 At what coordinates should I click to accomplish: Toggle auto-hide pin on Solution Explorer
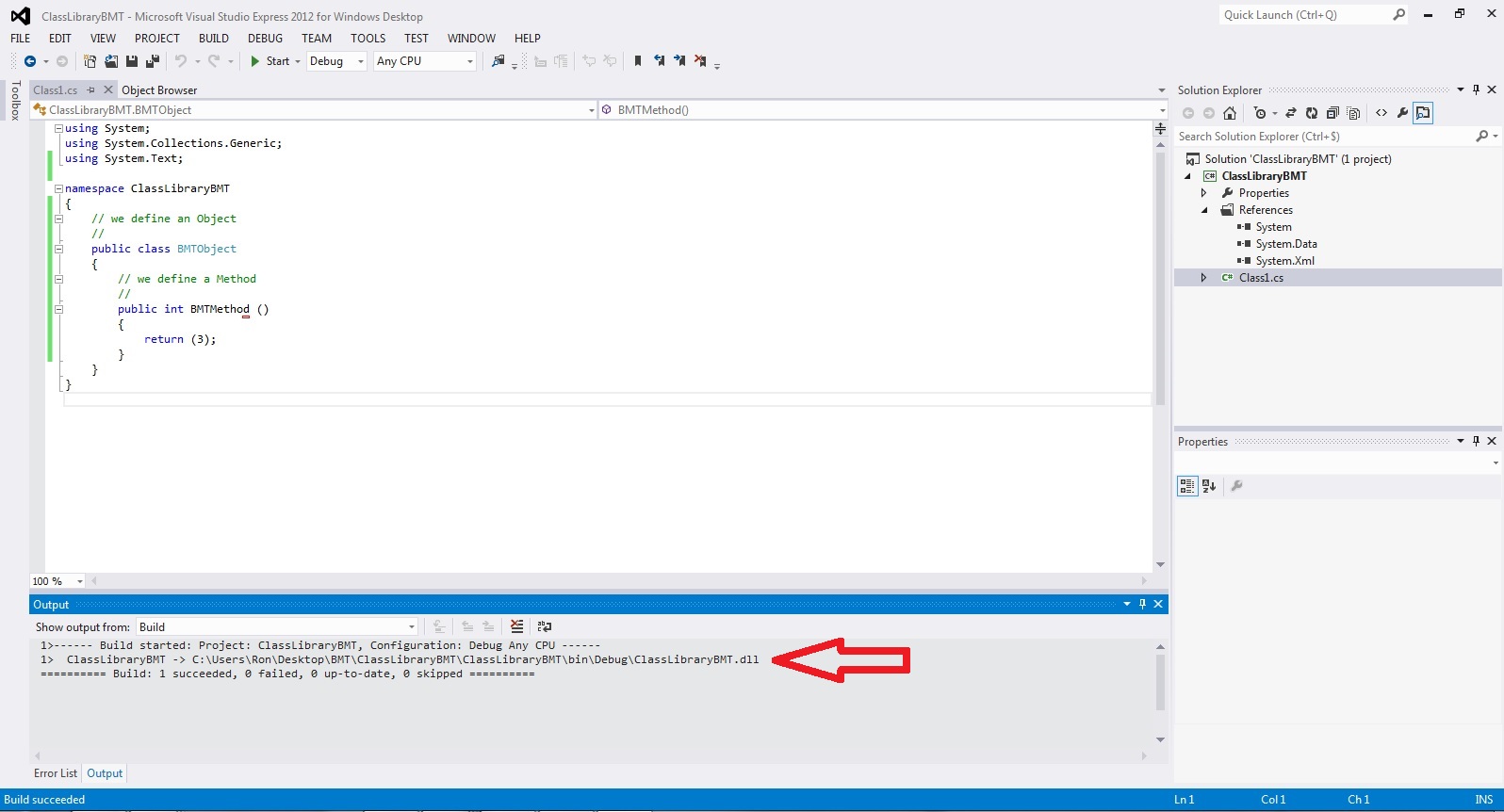pos(1476,90)
